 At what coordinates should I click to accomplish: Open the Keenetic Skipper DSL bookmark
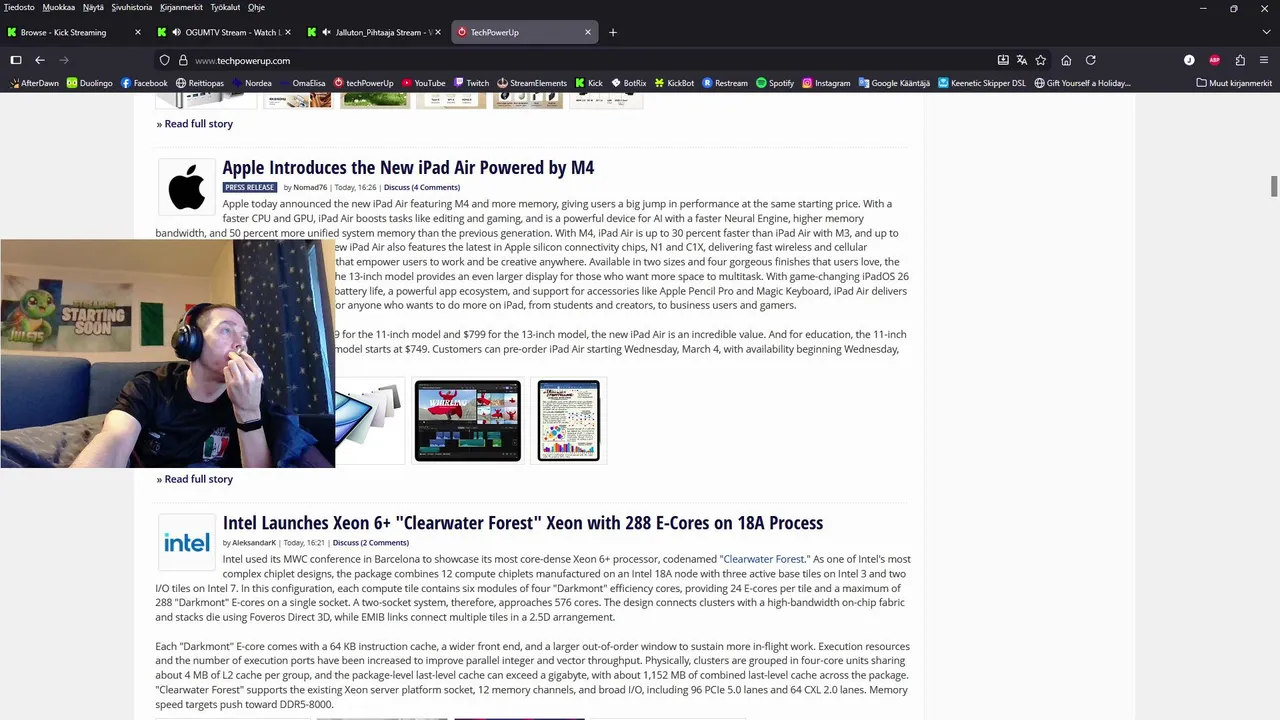click(982, 83)
